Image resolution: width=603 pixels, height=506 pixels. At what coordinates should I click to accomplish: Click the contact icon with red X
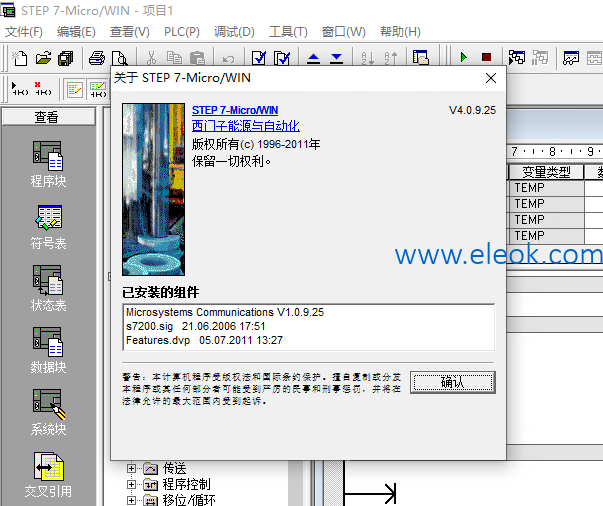click(x=43, y=89)
